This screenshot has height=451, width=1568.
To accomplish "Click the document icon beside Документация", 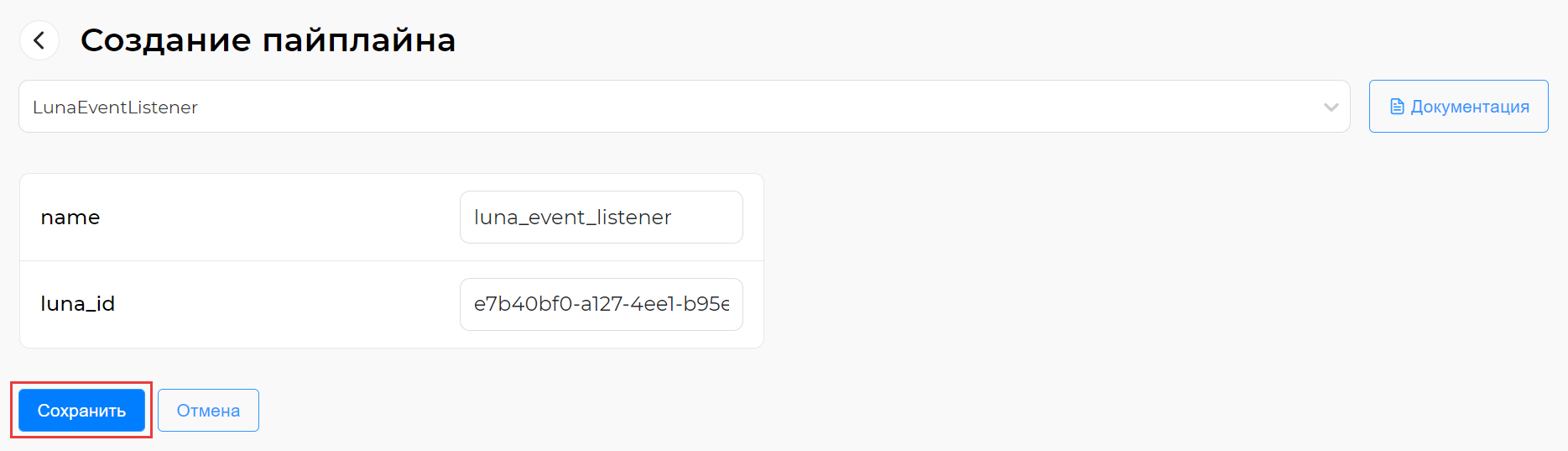I will pos(1397,107).
